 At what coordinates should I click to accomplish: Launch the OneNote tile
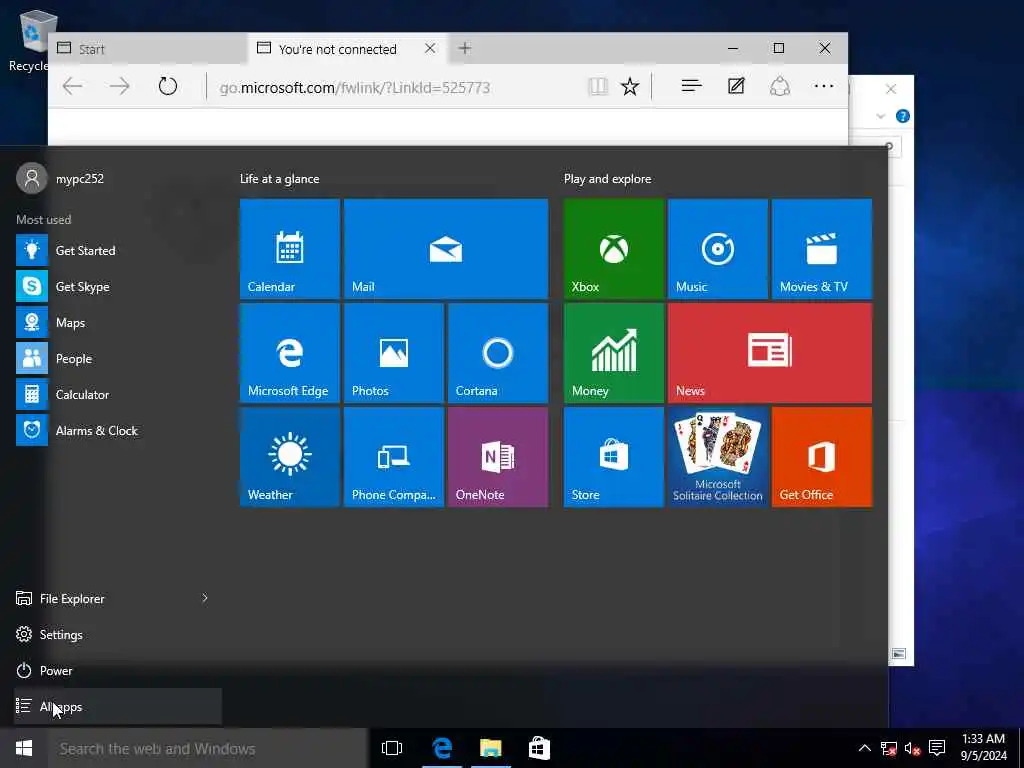click(x=498, y=456)
